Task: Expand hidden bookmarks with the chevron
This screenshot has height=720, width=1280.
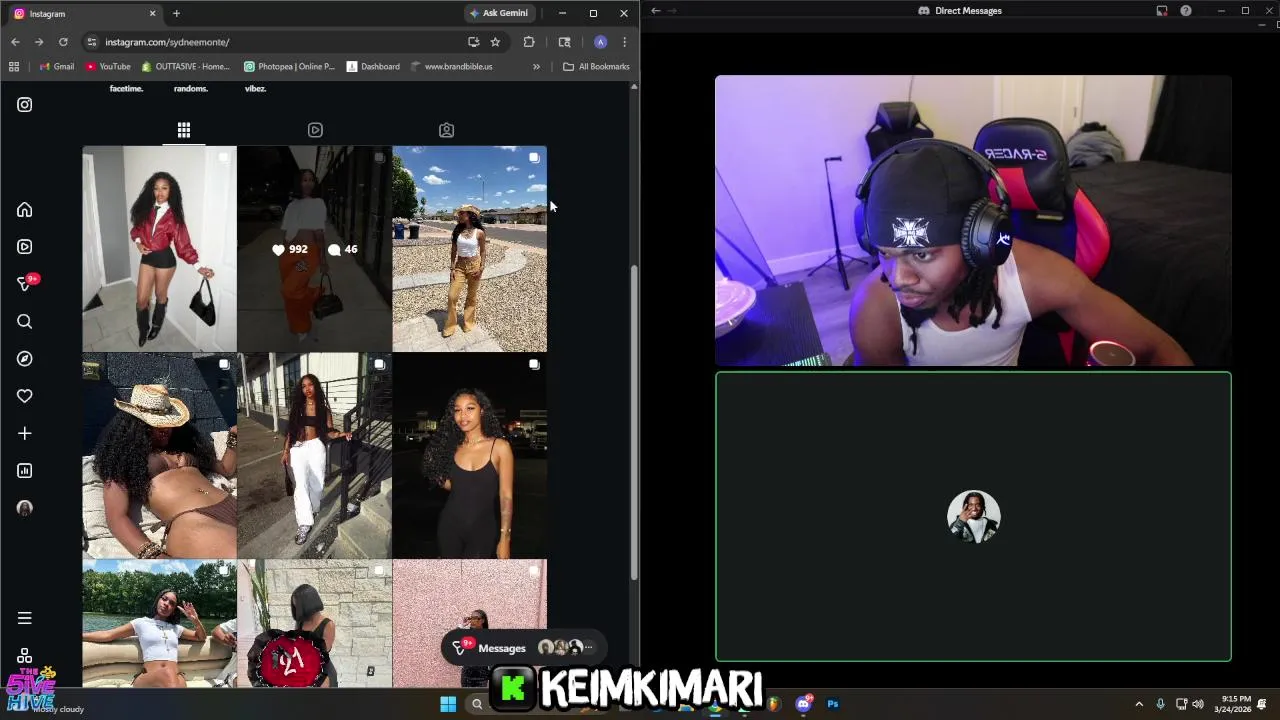Action: pyautogui.click(x=536, y=67)
